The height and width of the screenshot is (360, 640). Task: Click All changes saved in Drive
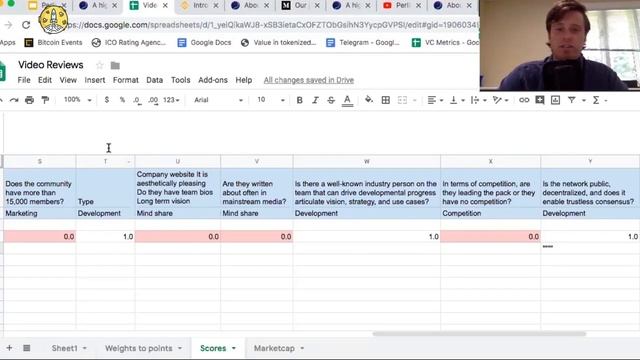point(309,80)
